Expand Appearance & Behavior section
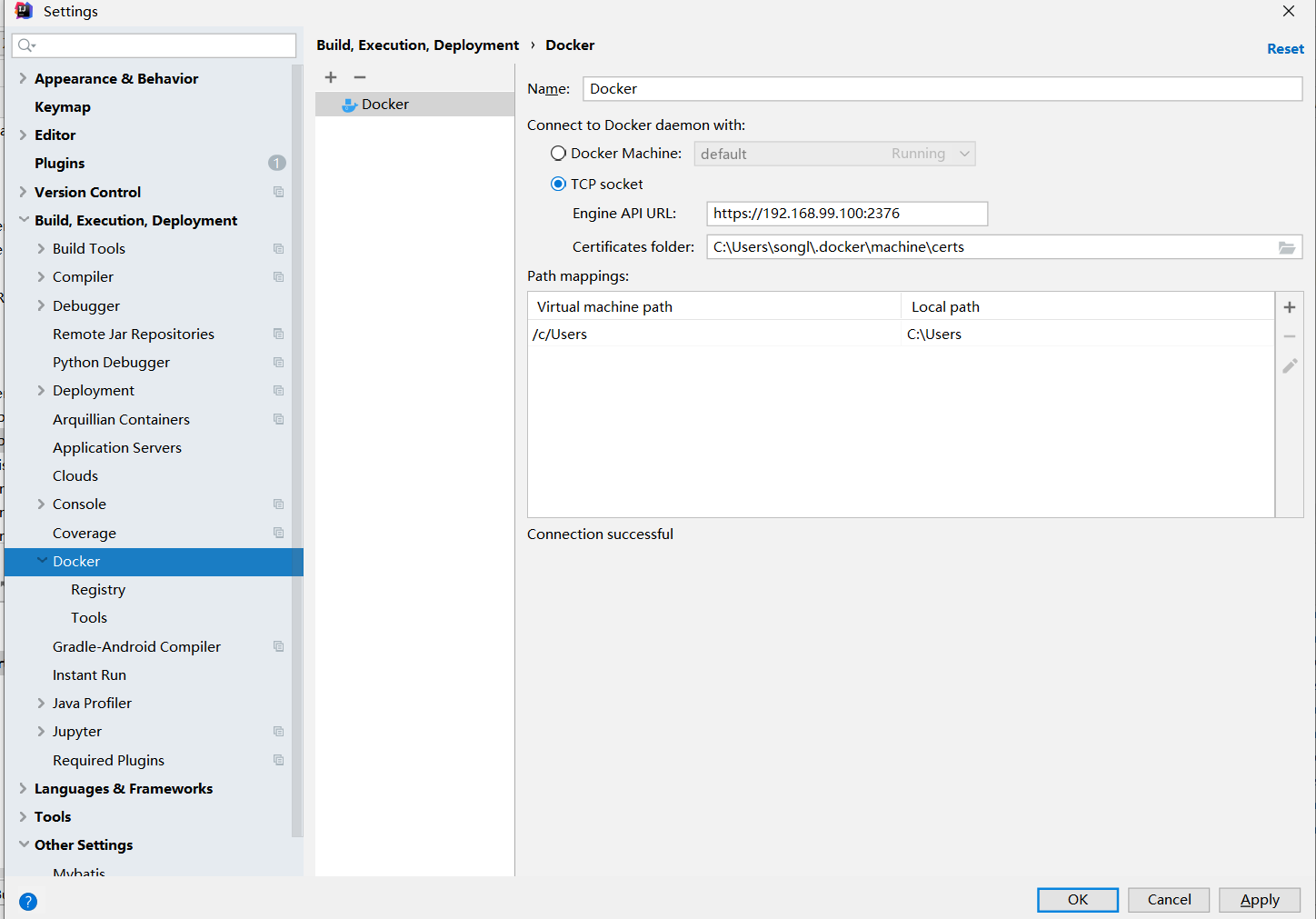1316x919 pixels. coord(23,78)
